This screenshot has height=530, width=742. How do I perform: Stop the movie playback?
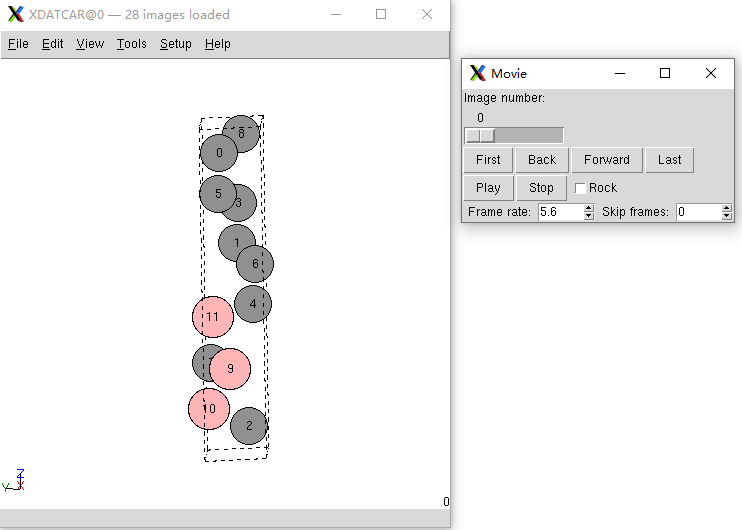(541, 188)
